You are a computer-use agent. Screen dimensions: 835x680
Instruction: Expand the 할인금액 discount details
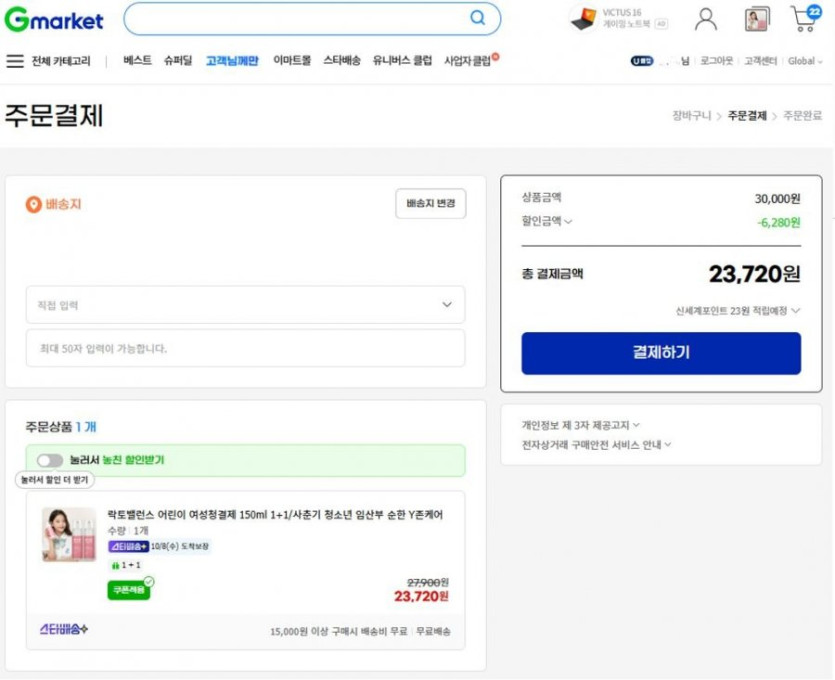point(547,222)
